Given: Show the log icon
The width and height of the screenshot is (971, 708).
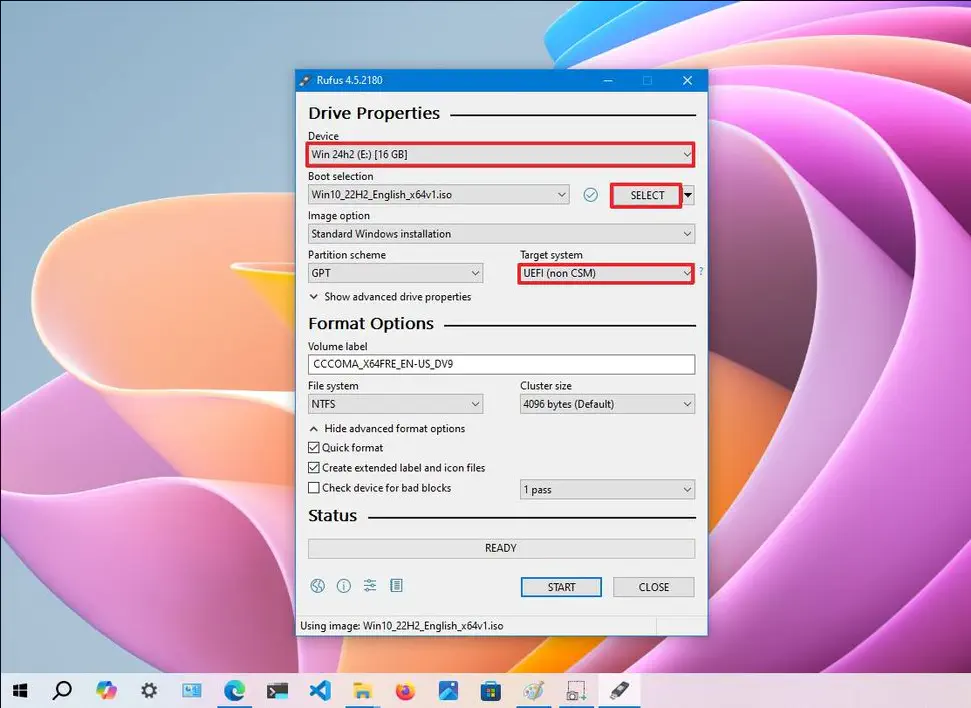Looking at the screenshot, I should pyautogui.click(x=396, y=585).
